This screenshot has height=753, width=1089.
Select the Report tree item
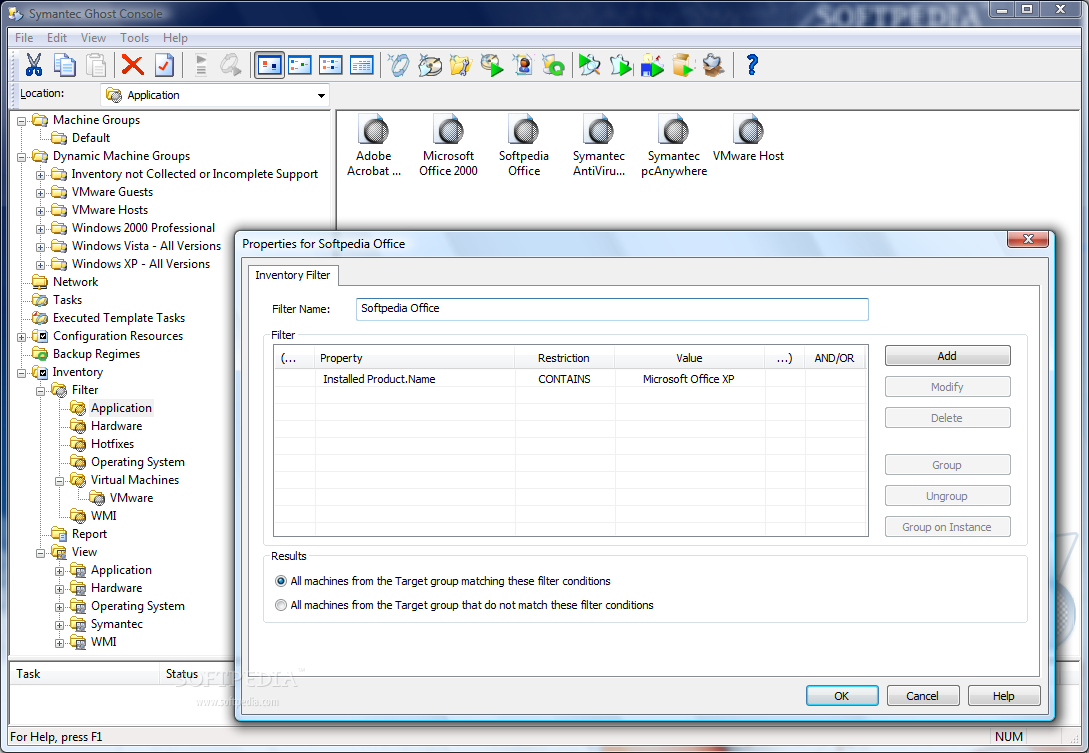(89, 533)
